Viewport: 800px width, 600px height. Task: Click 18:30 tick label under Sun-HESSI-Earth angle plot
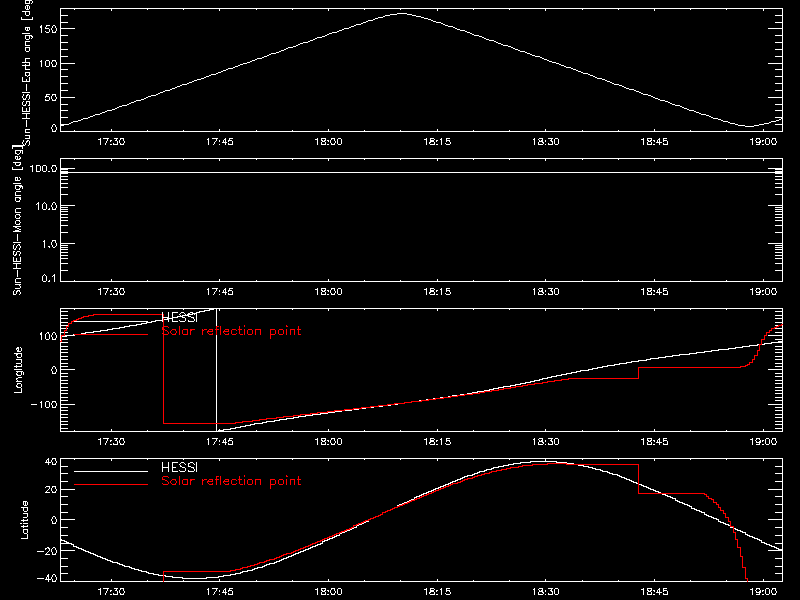(x=545, y=141)
